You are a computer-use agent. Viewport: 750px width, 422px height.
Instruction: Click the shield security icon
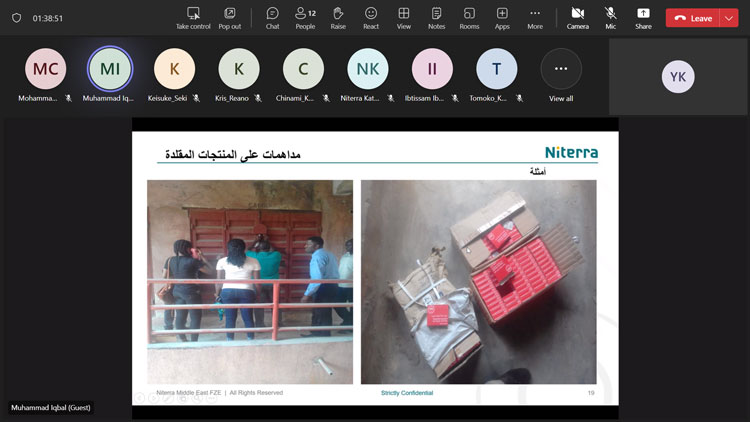[x=16, y=18]
